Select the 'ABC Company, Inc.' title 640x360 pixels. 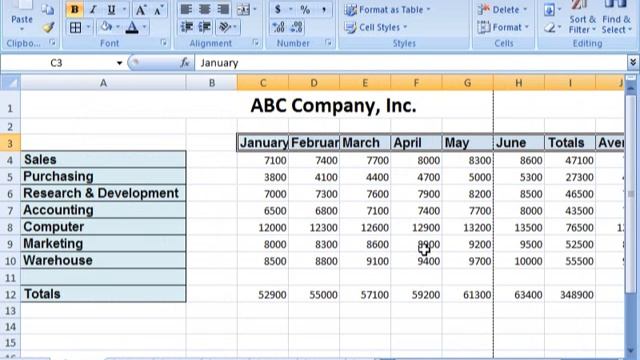333,106
